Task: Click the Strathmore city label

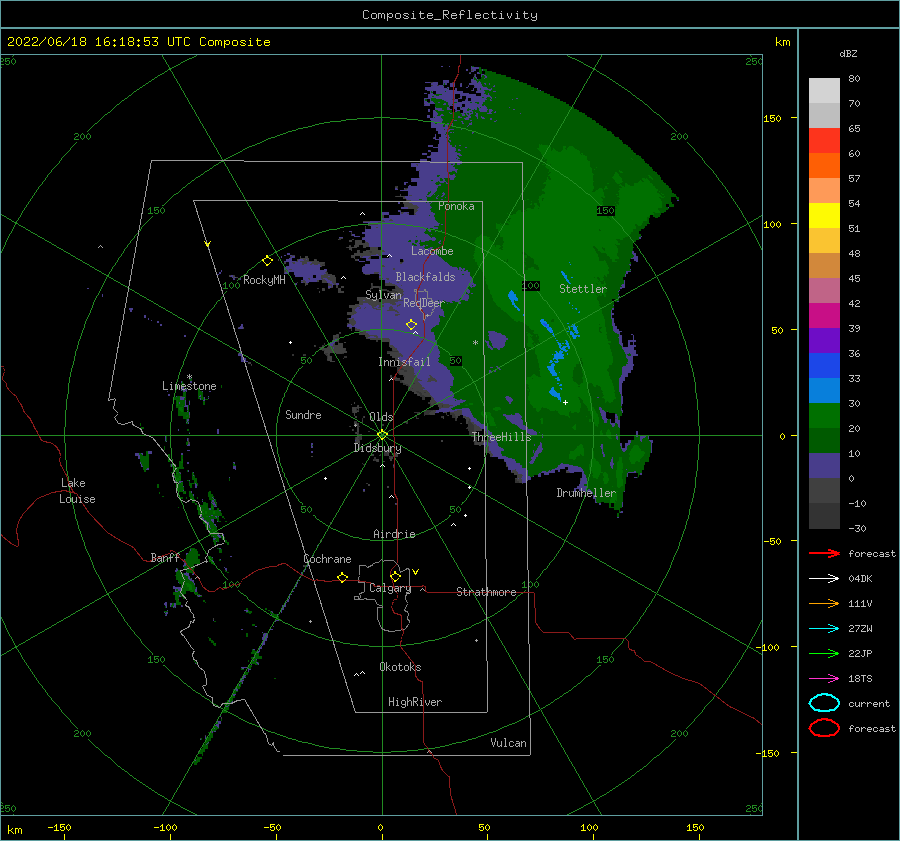Action: tap(486, 592)
